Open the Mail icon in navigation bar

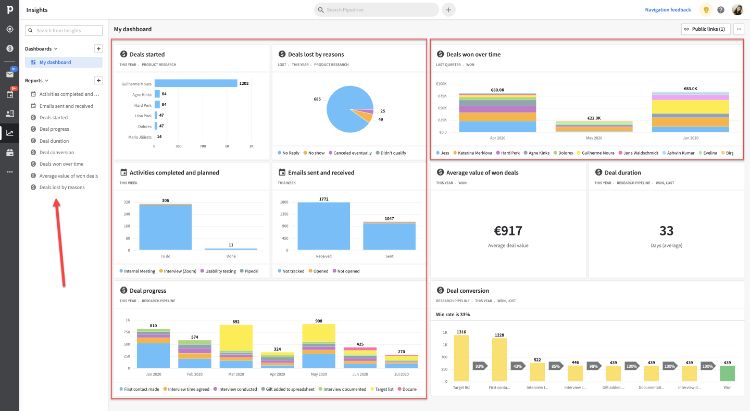point(10,74)
